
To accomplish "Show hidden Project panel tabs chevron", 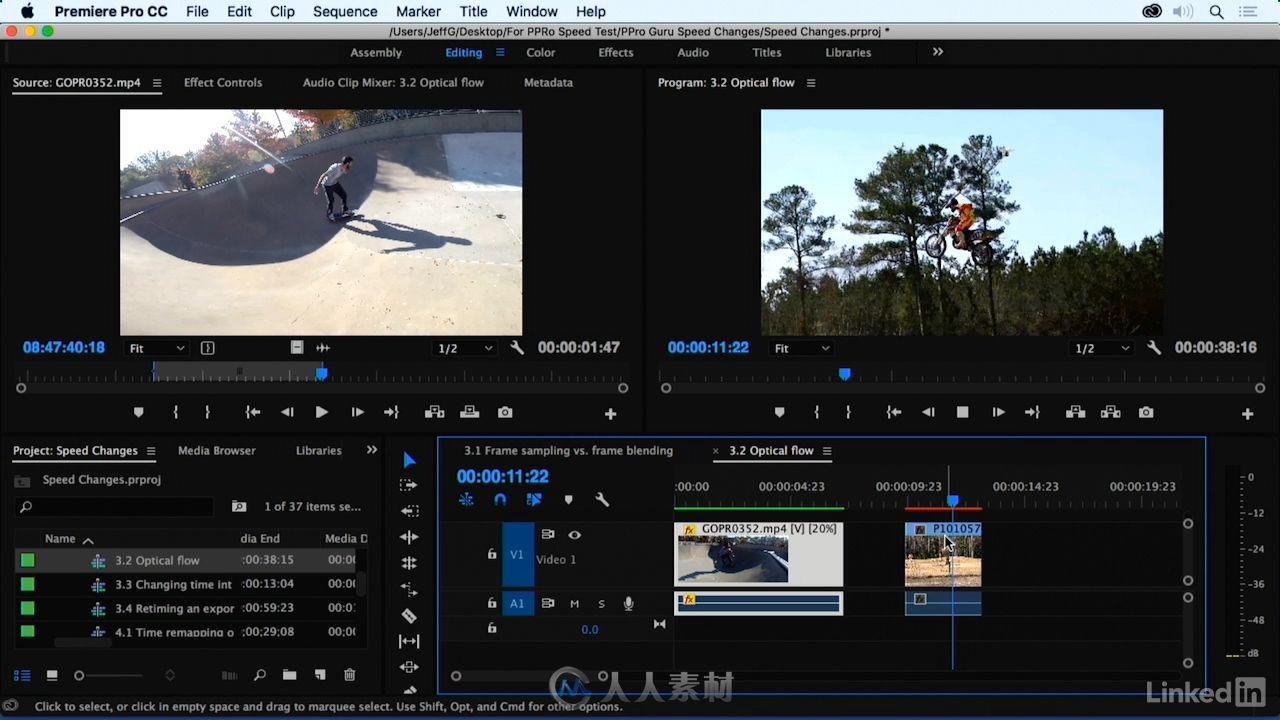I will [x=371, y=450].
